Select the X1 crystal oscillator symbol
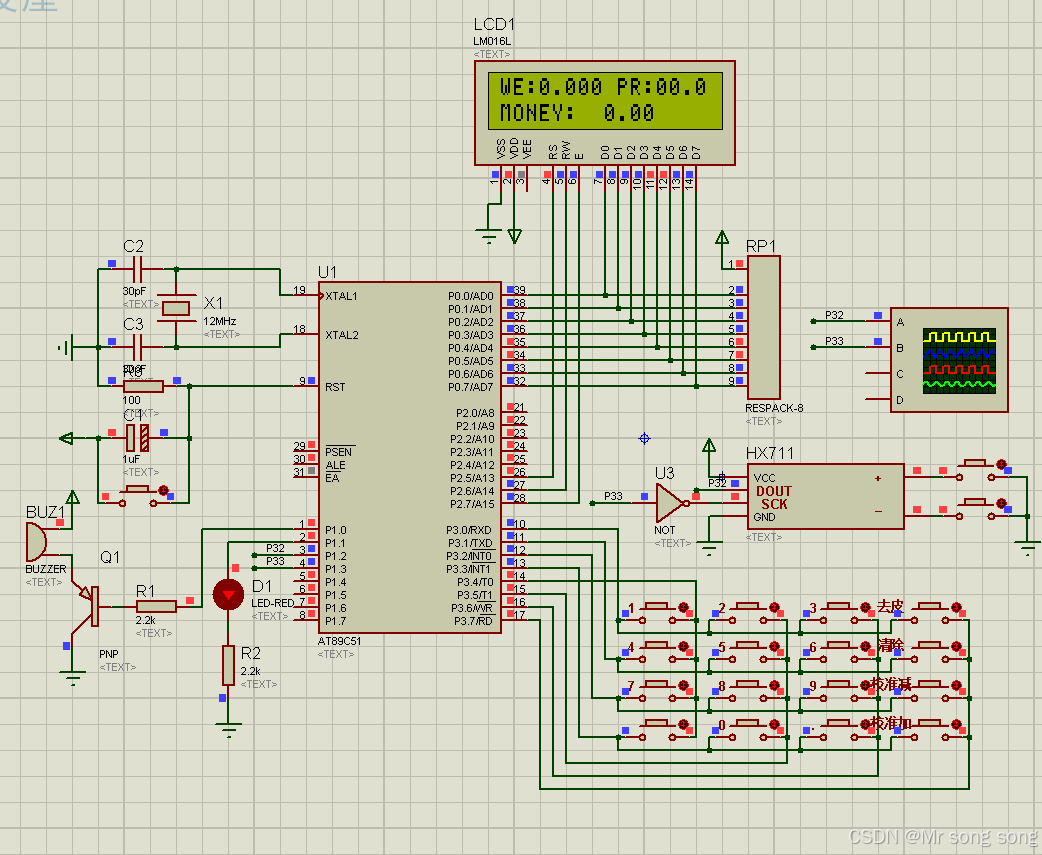 coord(176,308)
